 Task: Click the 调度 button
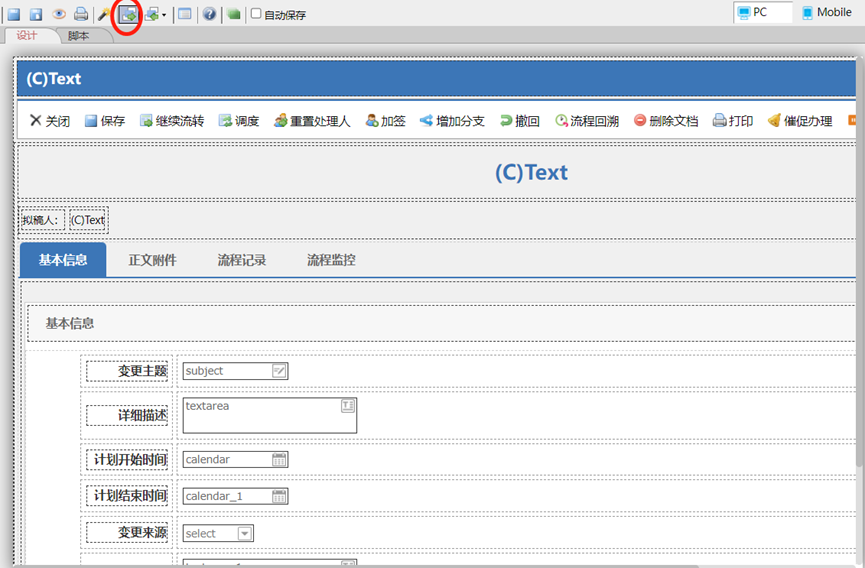[239, 121]
